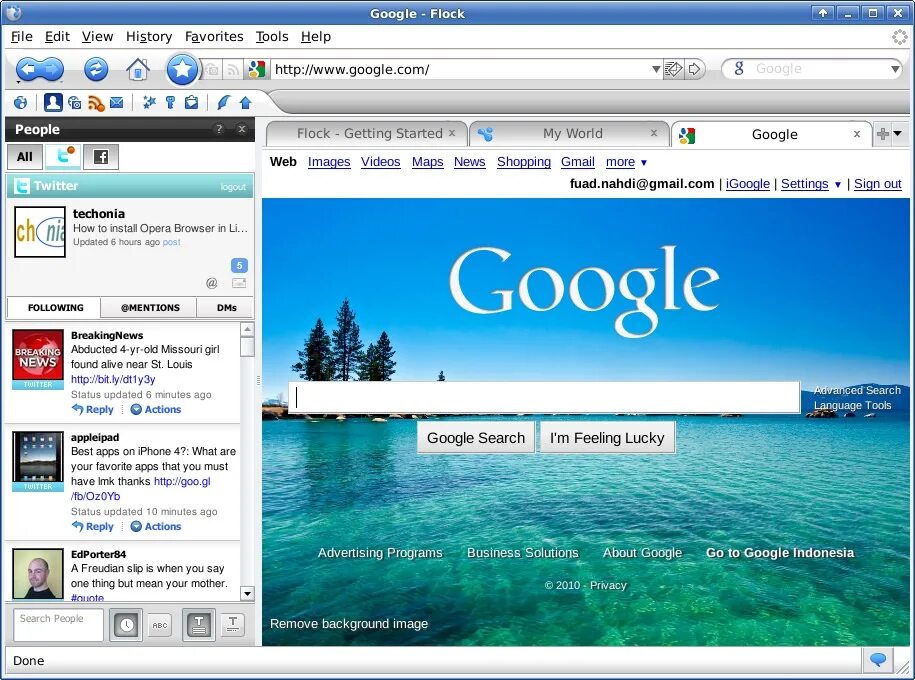Open the Blog Editor feather icon

223,103
